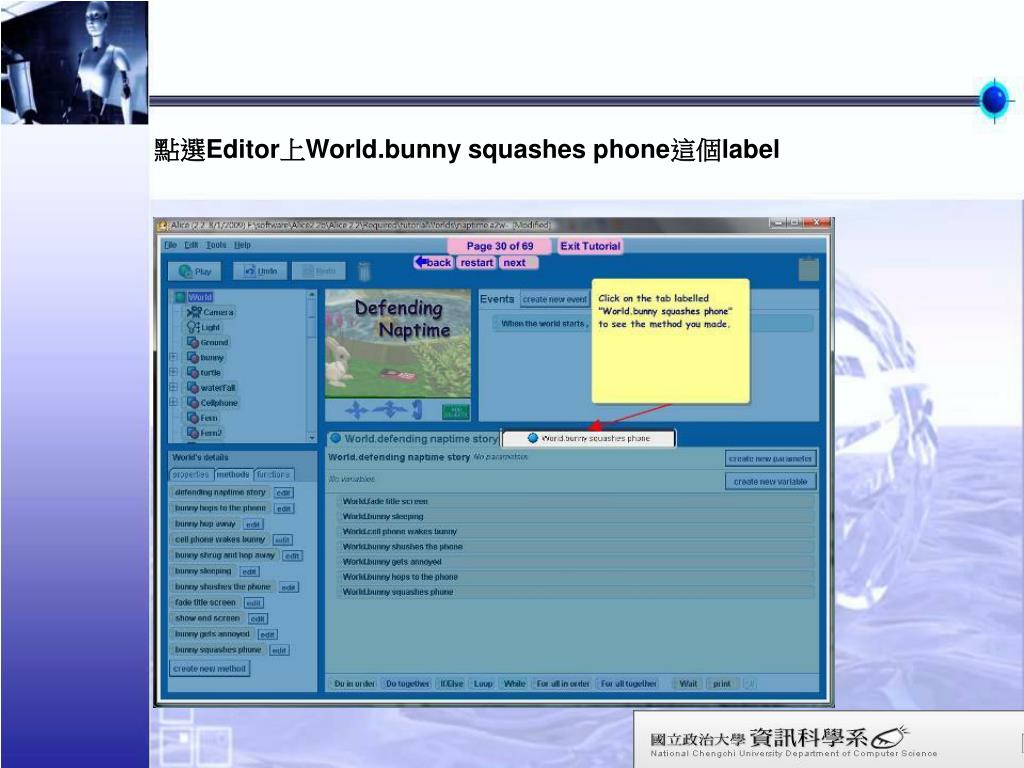Click edit beside bunny squashes phone
This screenshot has width=1024, height=768.
point(279,650)
